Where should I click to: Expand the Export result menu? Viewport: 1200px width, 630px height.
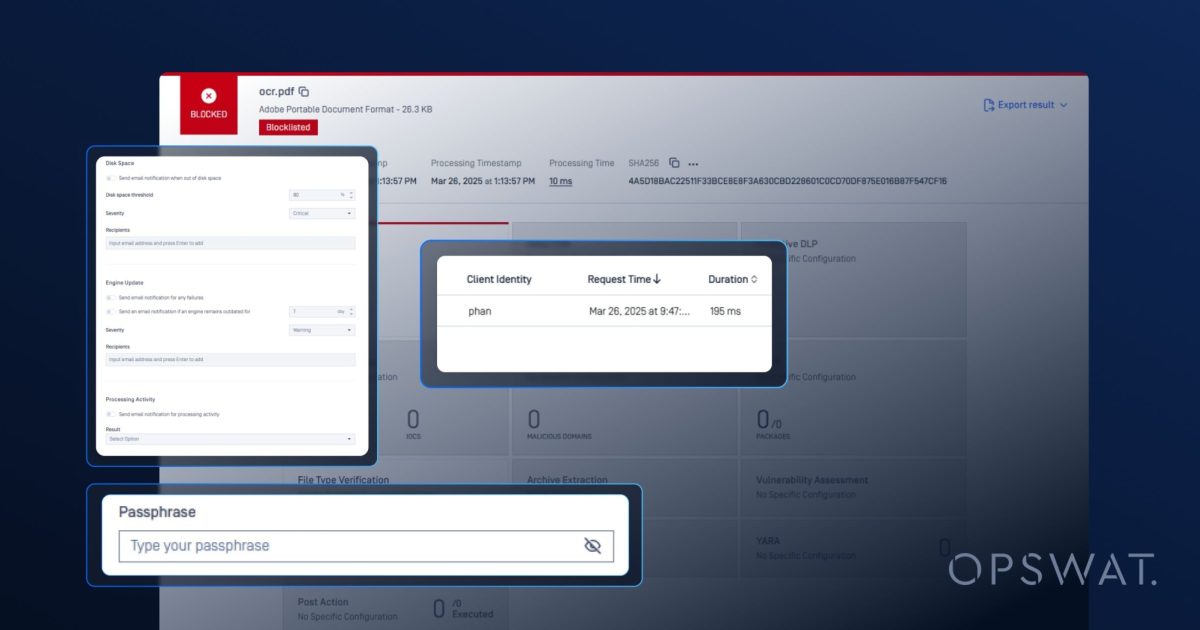coord(1063,104)
